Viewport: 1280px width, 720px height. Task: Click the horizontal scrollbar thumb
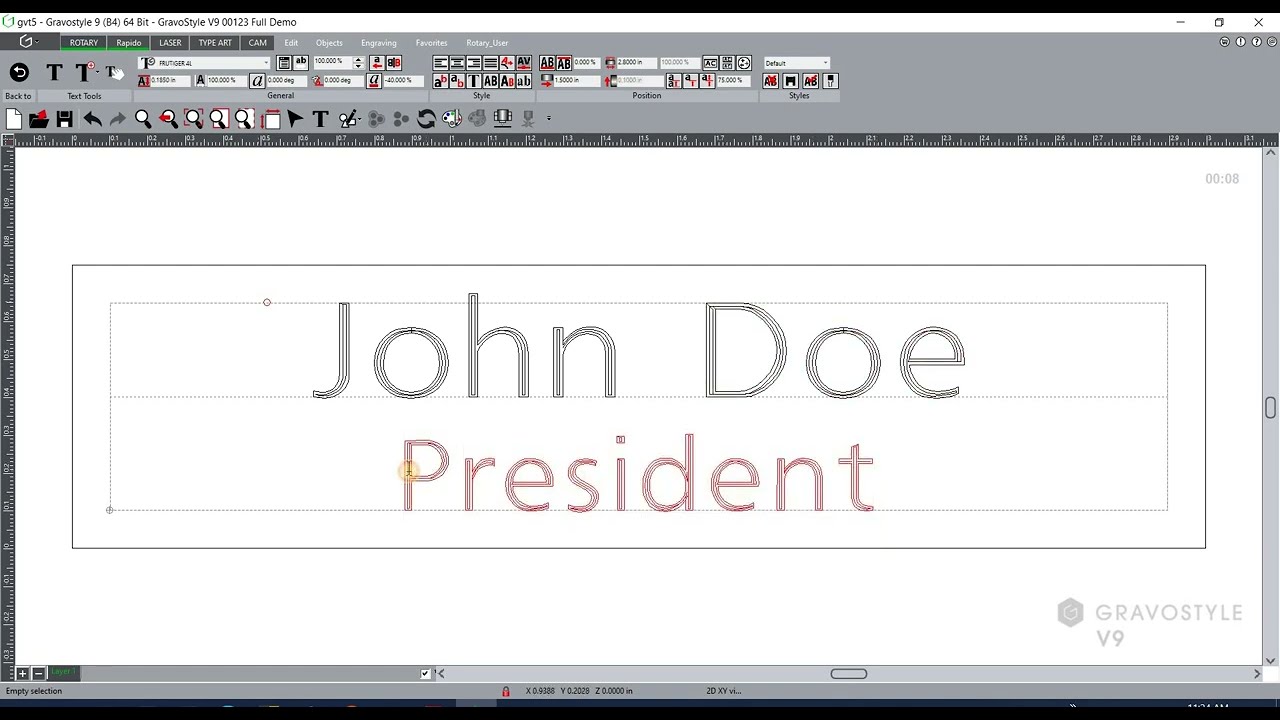pos(849,674)
